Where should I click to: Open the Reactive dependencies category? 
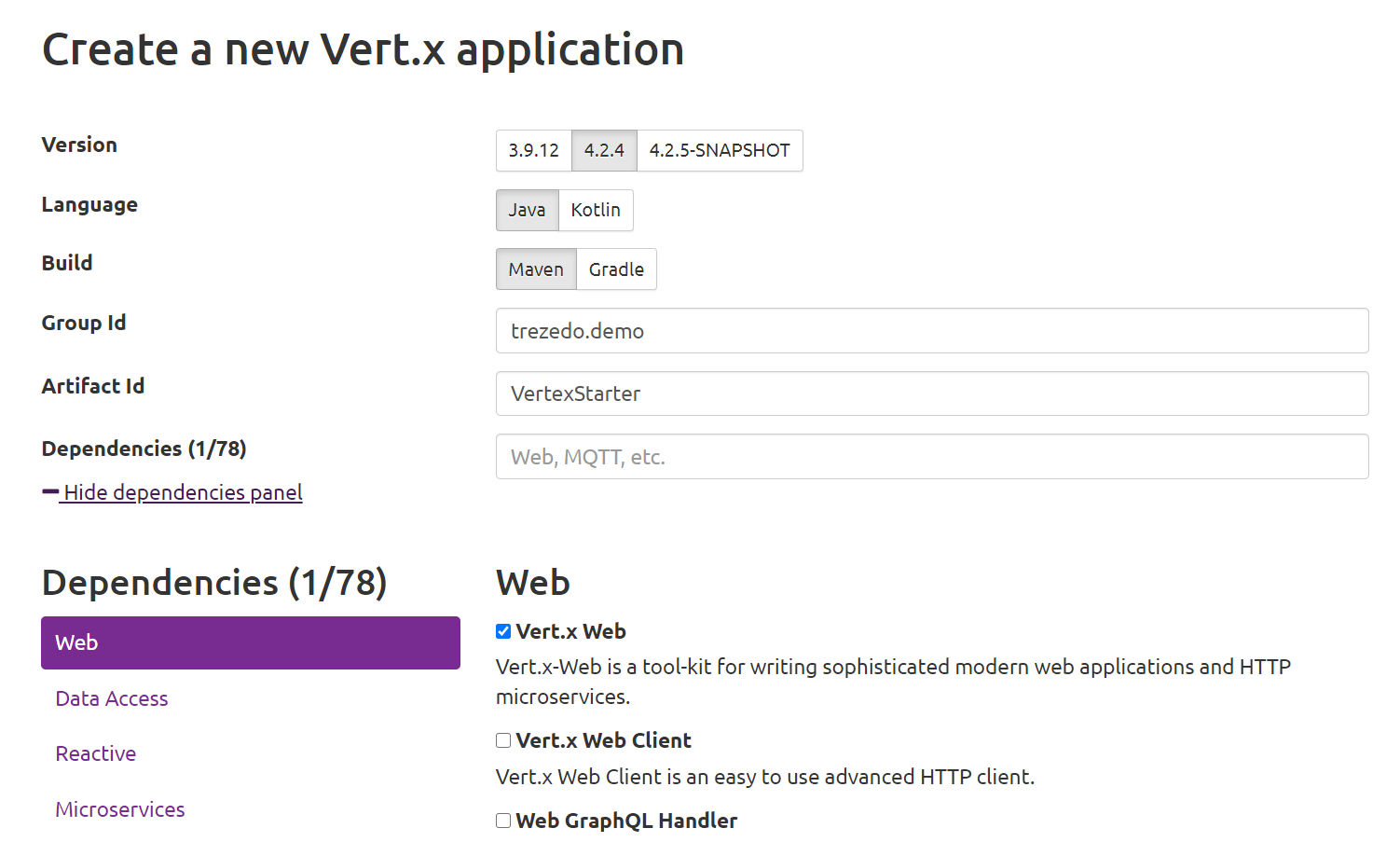(x=95, y=753)
